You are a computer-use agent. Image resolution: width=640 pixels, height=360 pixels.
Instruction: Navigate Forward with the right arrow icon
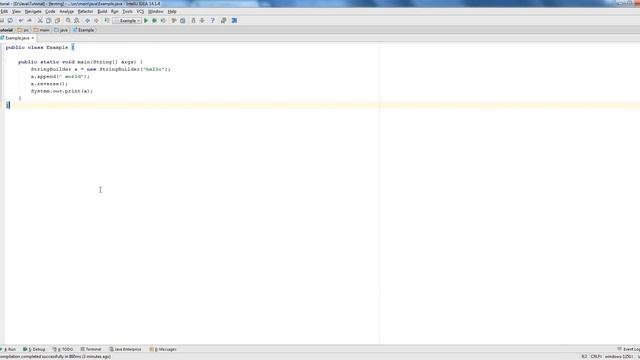pyautogui.click(x=96, y=20)
